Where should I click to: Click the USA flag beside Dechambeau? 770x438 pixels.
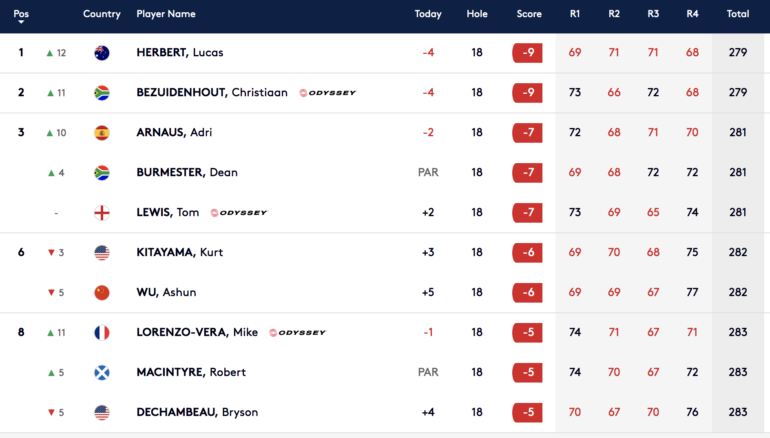point(102,412)
